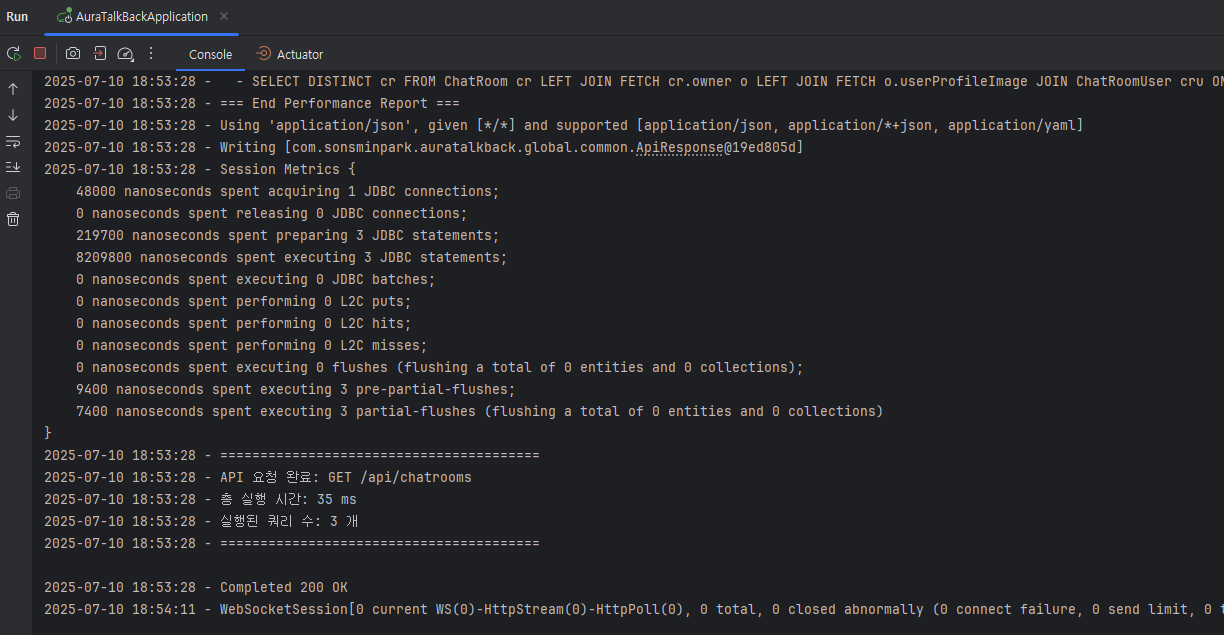Viewport: 1224px width, 635px height.
Task: Clear all console output with the trash icon
Action: pos(13,219)
